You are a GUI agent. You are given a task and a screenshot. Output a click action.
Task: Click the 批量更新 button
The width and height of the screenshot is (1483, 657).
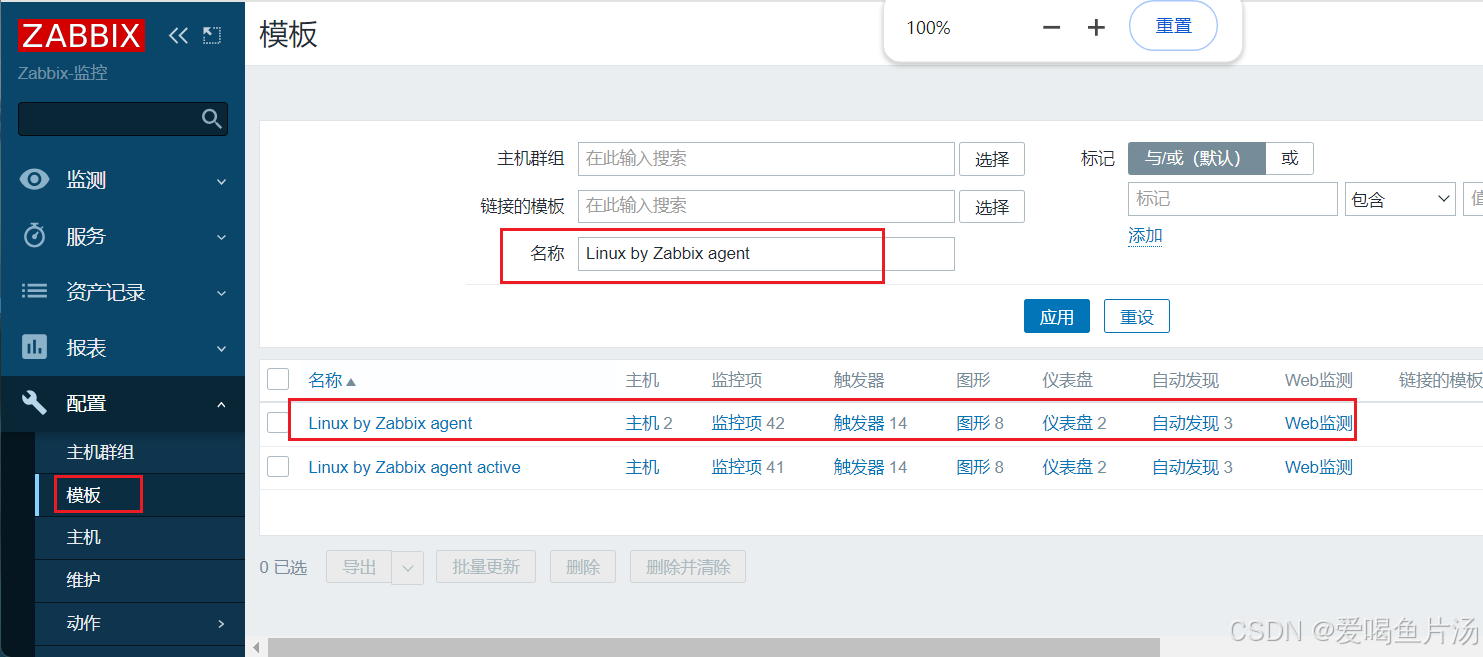point(485,567)
